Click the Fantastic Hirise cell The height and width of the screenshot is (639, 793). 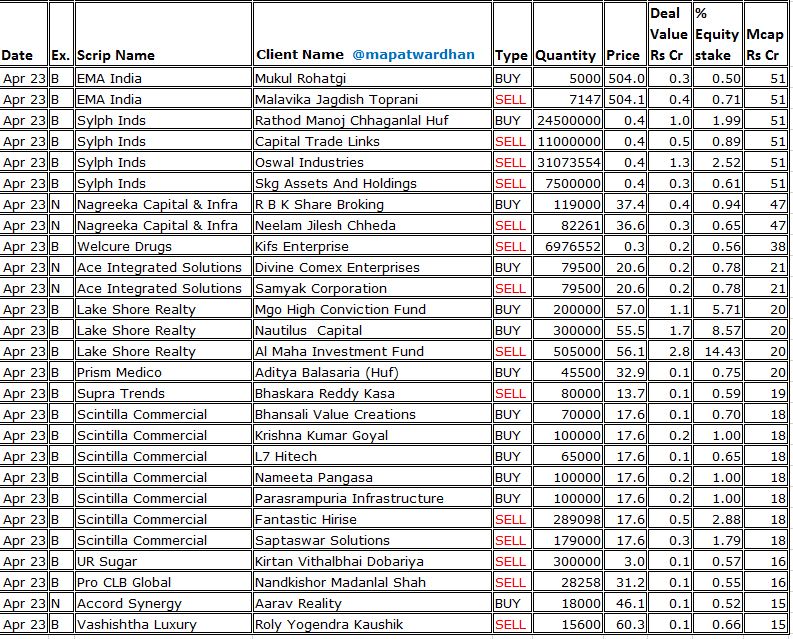pyautogui.click(x=372, y=519)
